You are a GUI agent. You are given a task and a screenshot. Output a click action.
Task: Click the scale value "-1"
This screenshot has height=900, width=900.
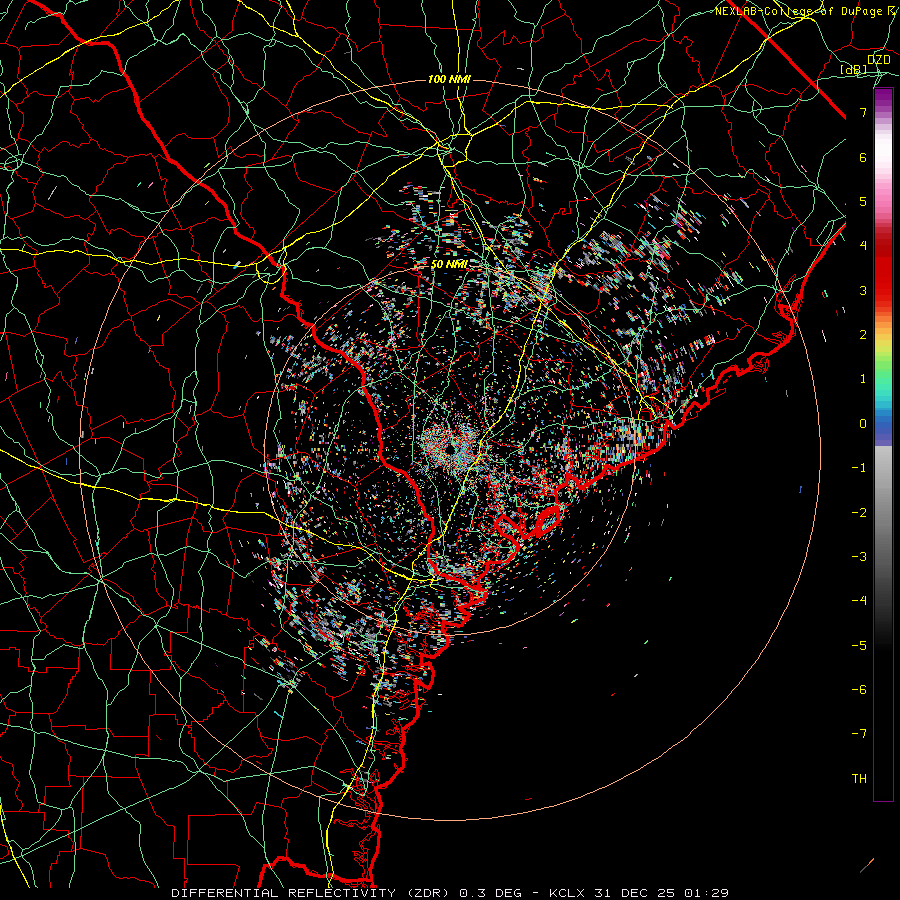coord(859,468)
